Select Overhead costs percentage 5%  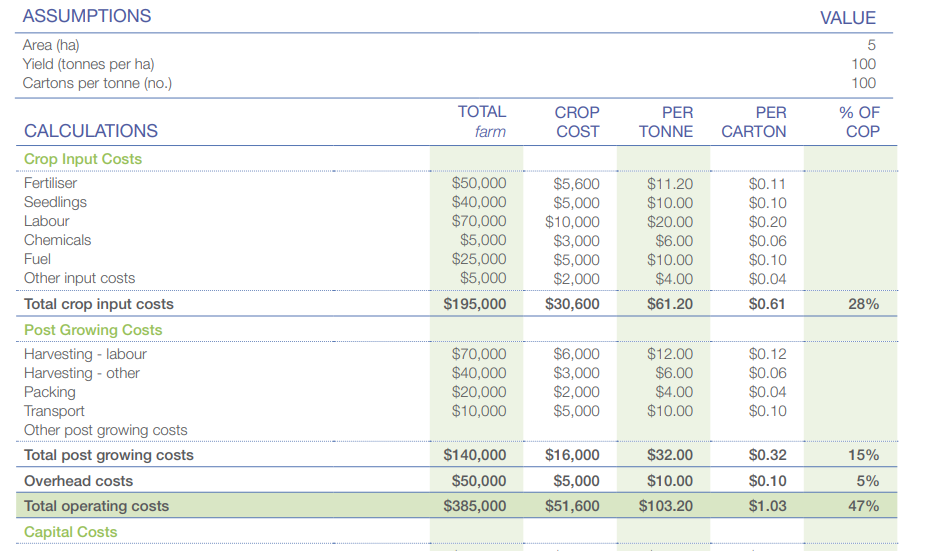(868, 481)
